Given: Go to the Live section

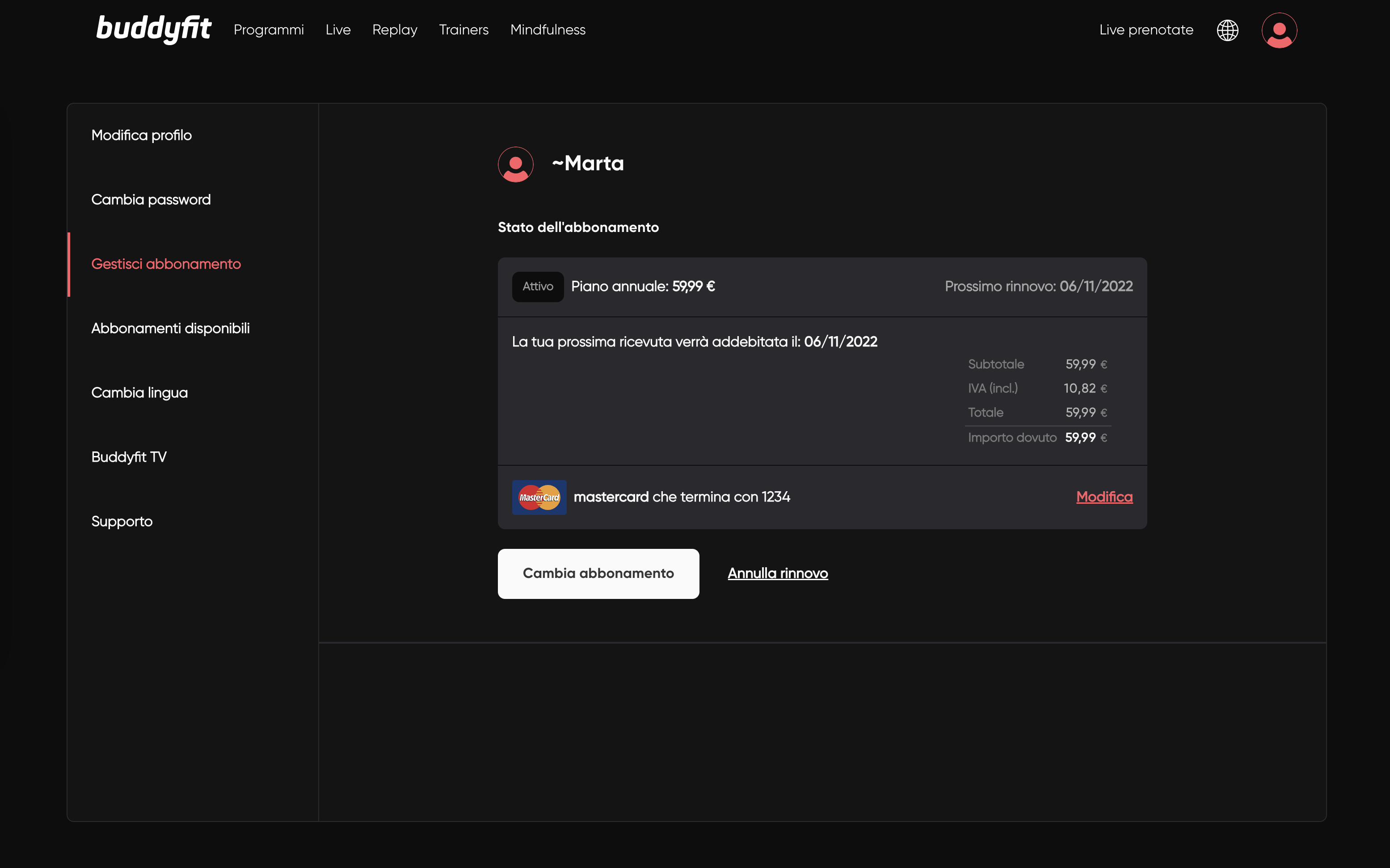Looking at the screenshot, I should click(338, 30).
